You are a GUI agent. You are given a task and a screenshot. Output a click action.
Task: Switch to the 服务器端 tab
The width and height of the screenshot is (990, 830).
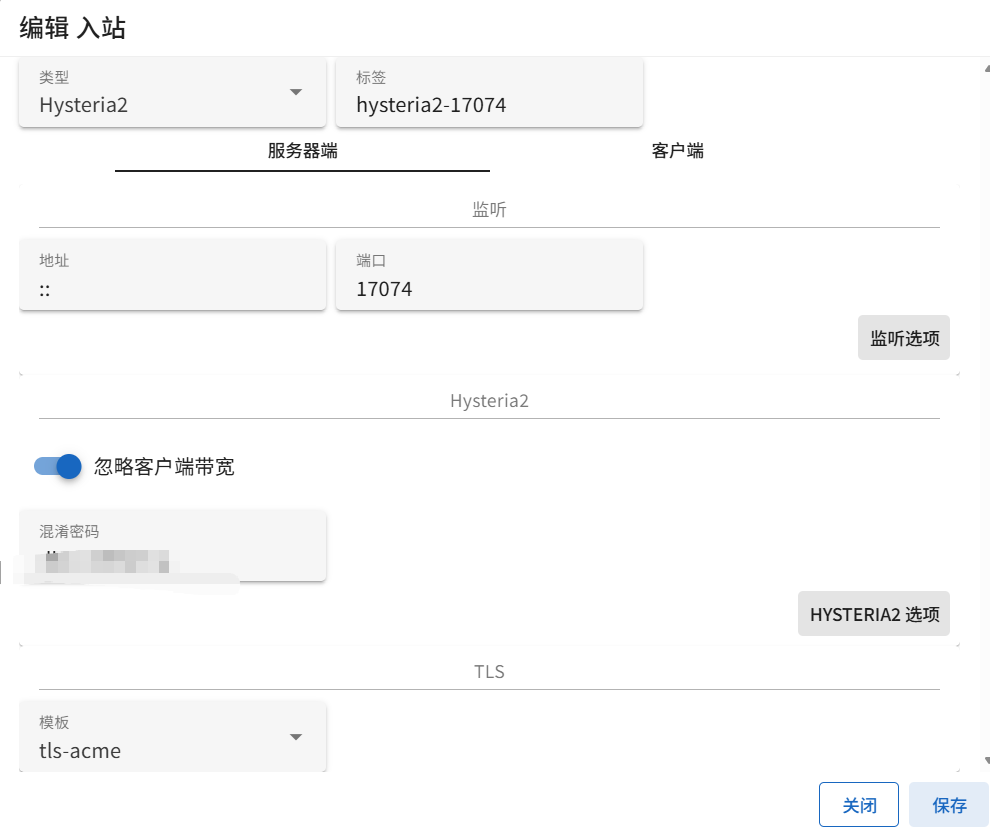pos(302,152)
